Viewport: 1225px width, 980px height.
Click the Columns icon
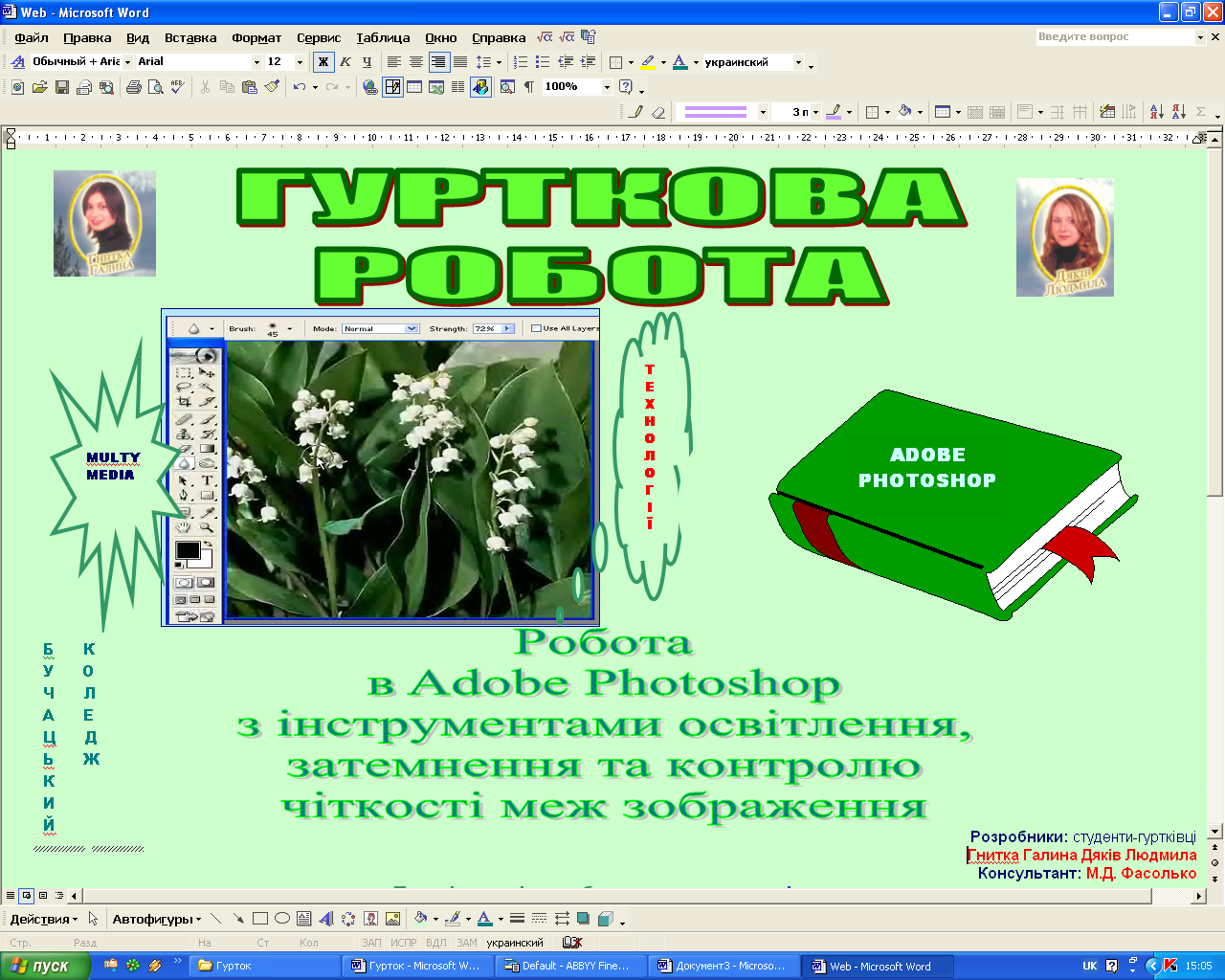tap(458, 87)
